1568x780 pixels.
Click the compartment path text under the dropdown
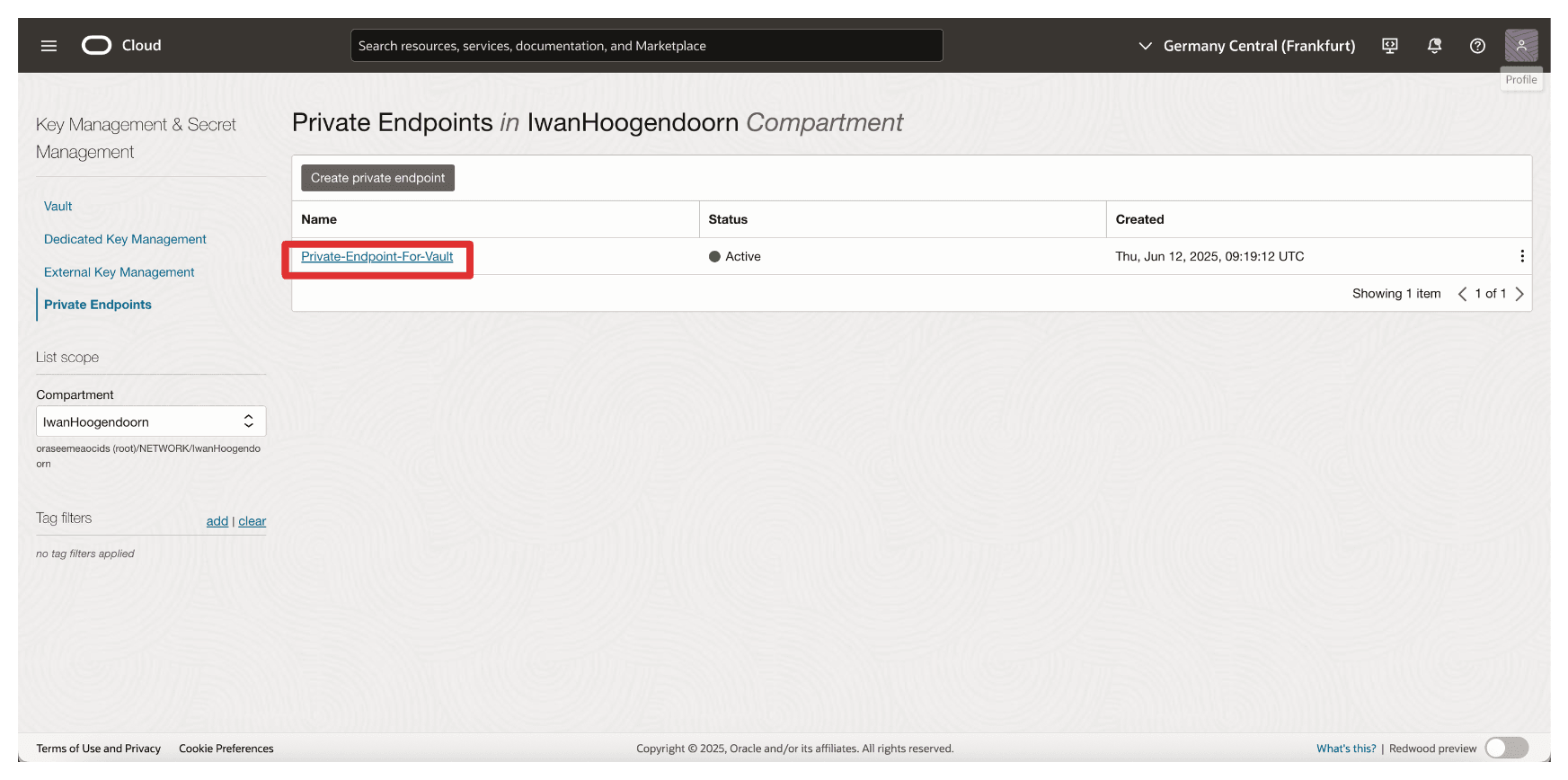click(x=148, y=456)
